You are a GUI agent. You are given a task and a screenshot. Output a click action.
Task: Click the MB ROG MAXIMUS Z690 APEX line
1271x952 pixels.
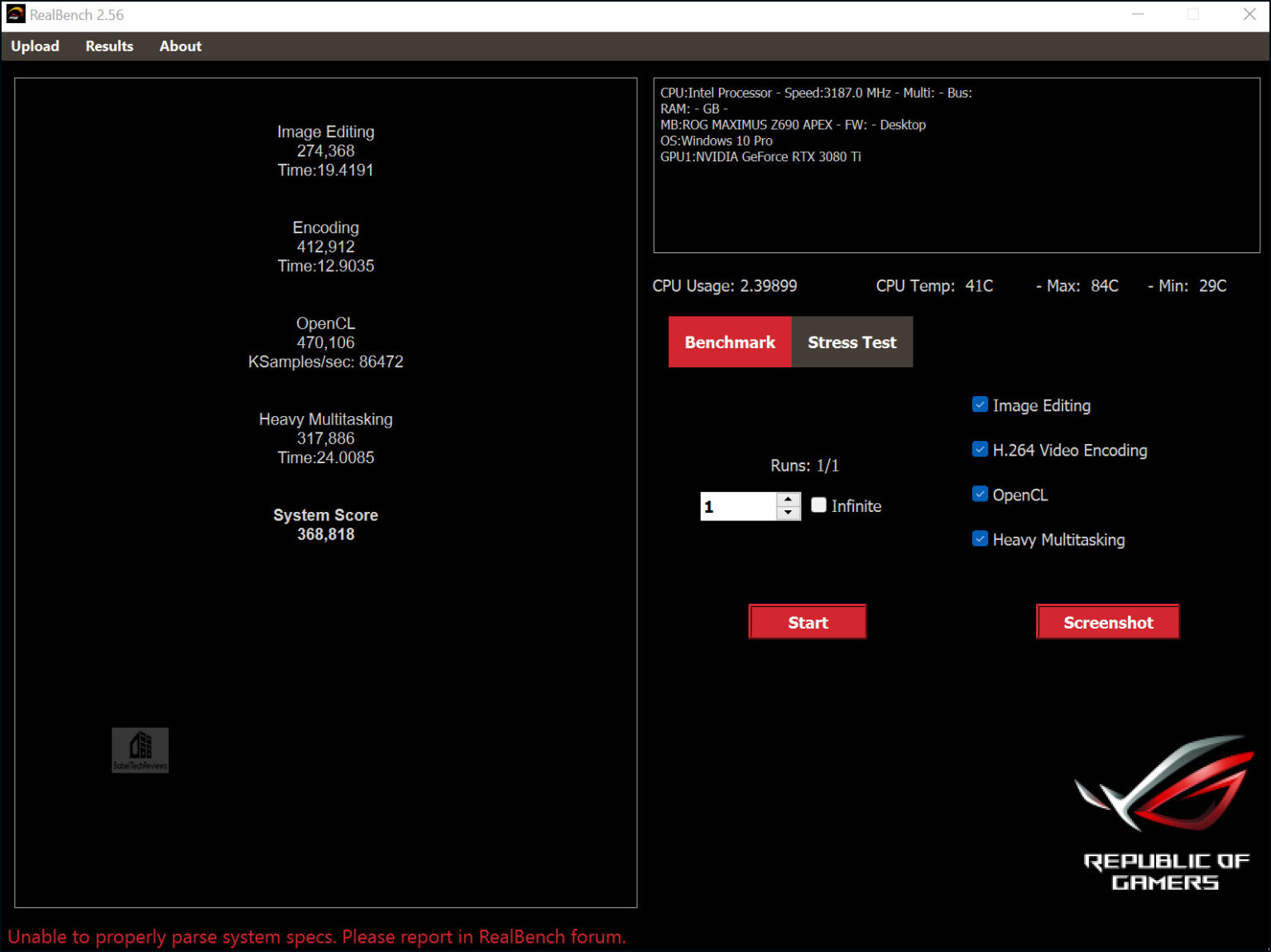pos(793,125)
